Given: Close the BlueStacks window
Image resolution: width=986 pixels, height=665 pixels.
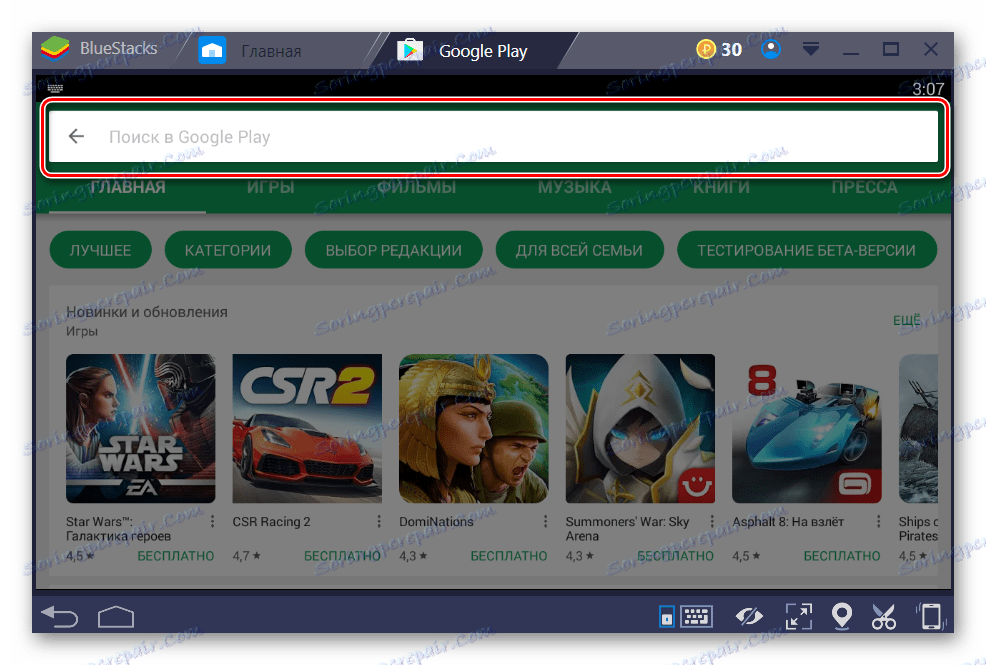Looking at the screenshot, I should 931,49.
